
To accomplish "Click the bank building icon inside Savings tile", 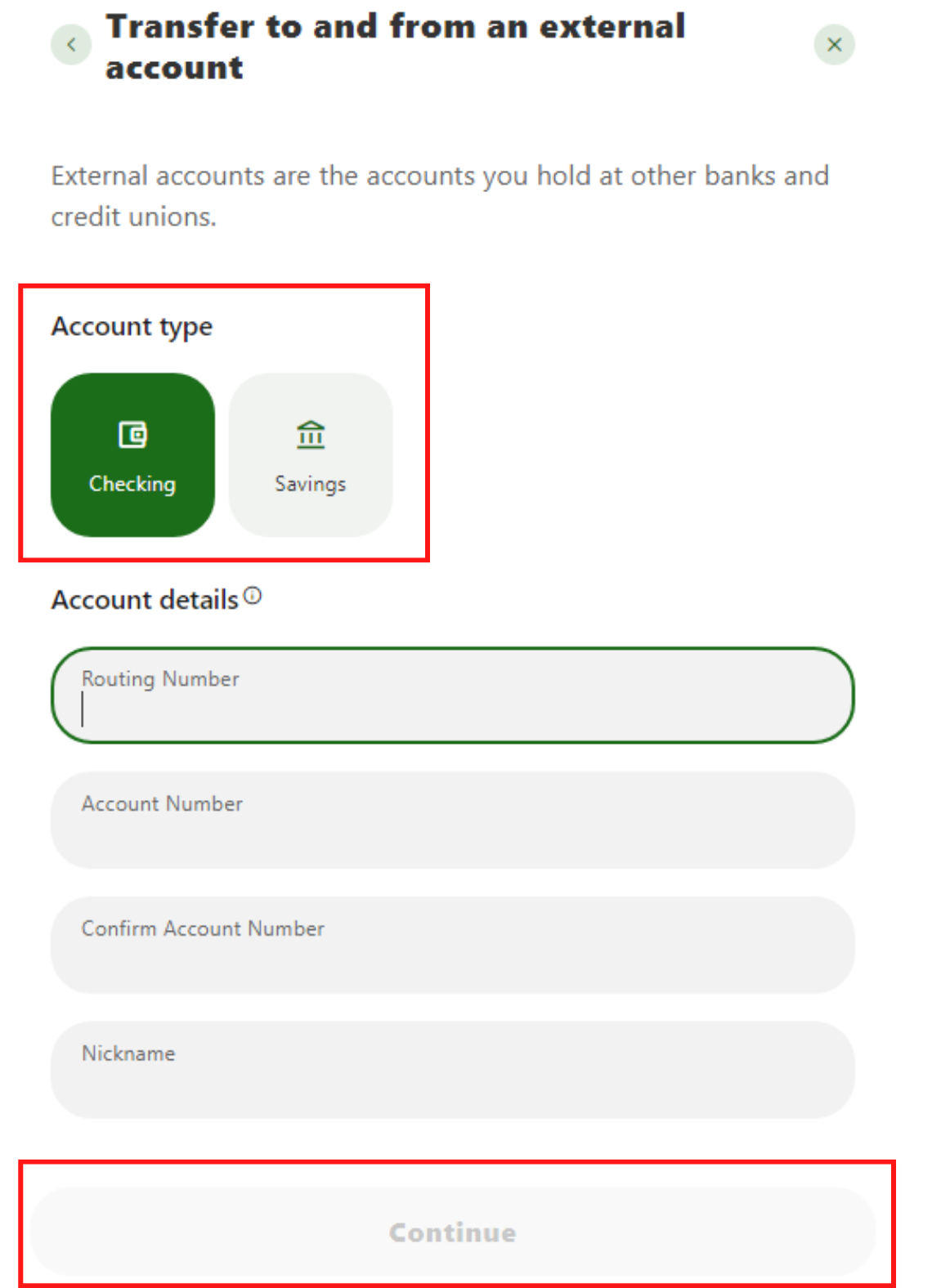I will tap(311, 435).
